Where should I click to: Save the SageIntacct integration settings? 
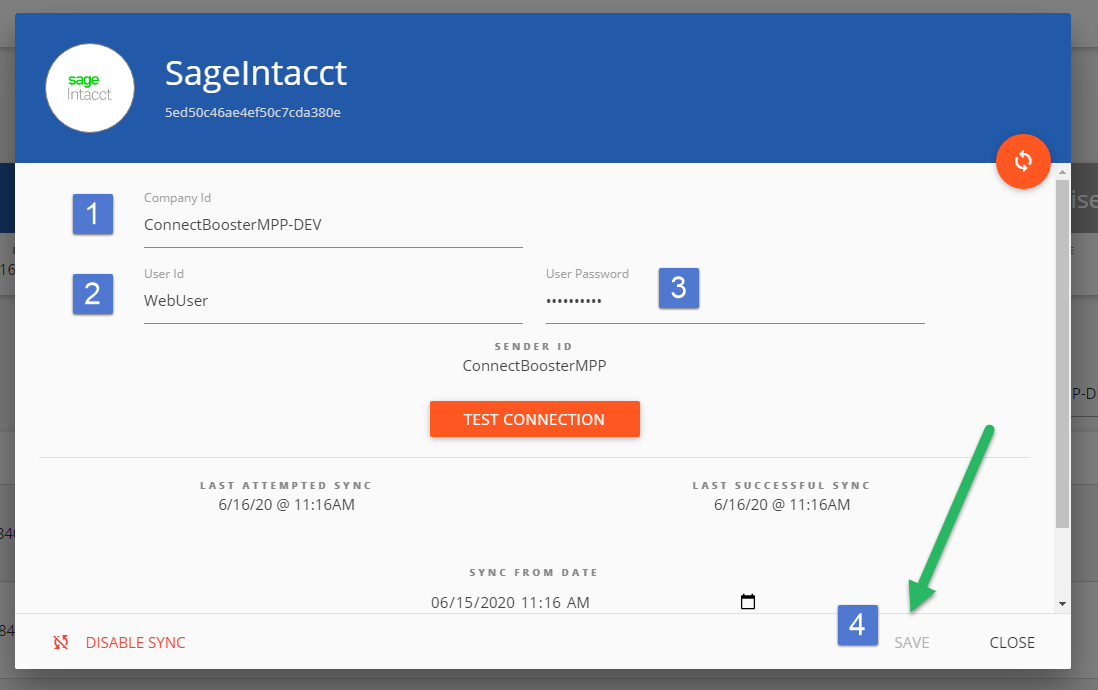pyautogui.click(x=911, y=643)
